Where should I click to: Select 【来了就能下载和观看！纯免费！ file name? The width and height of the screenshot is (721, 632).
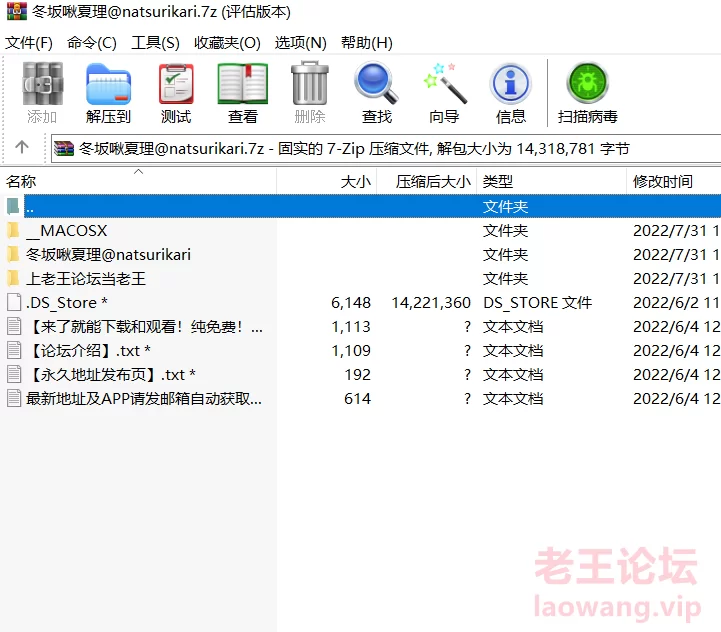tap(144, 326)
